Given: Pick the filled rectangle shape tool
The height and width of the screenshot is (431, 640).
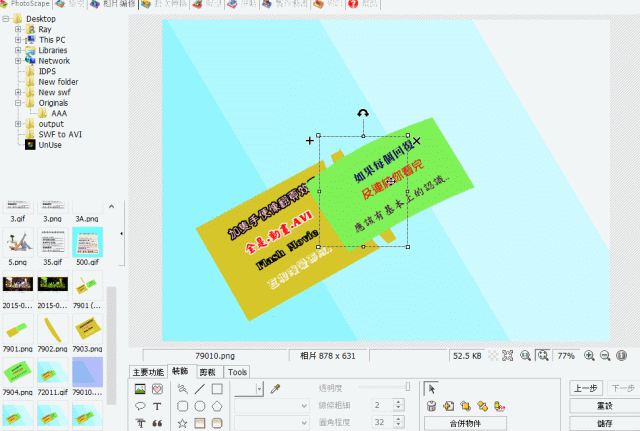Looking at the screenshot, I should pyautogui.click(x=200, y=423).
